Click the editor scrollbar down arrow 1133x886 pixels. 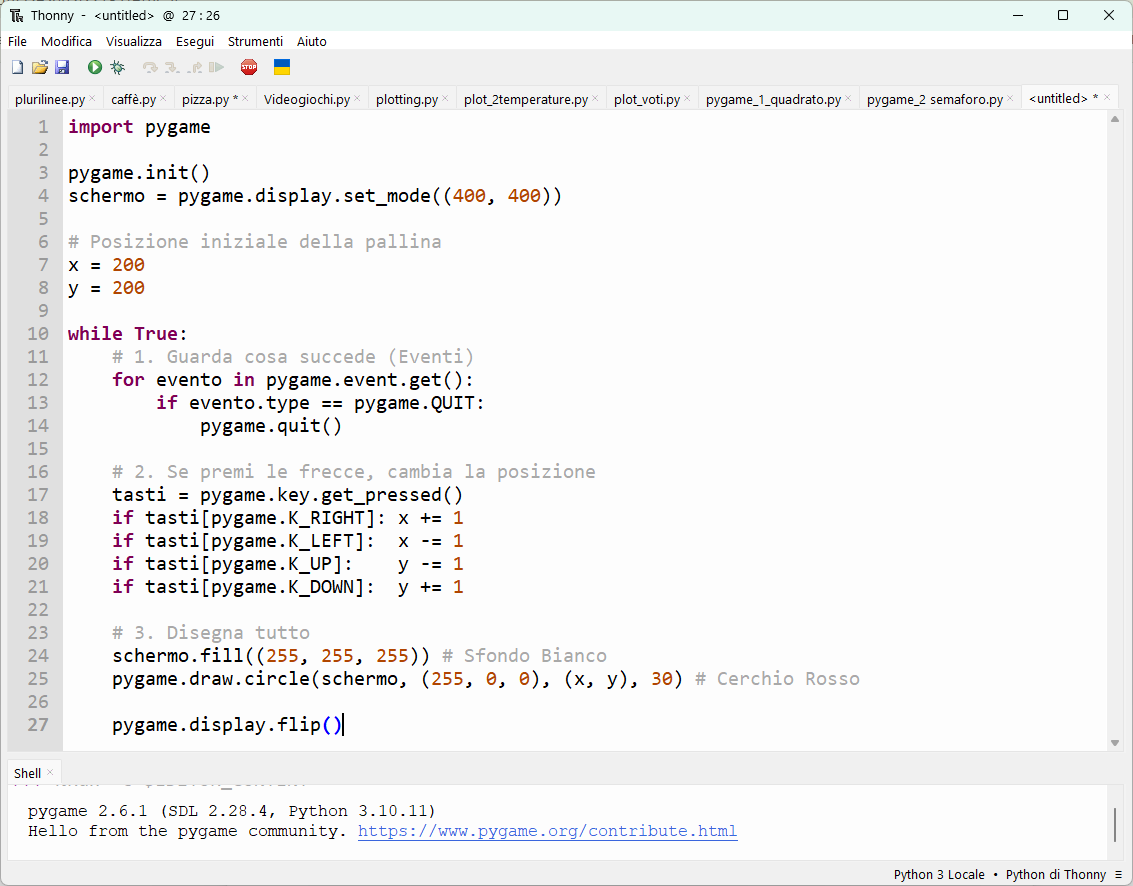pos(1114,743)
